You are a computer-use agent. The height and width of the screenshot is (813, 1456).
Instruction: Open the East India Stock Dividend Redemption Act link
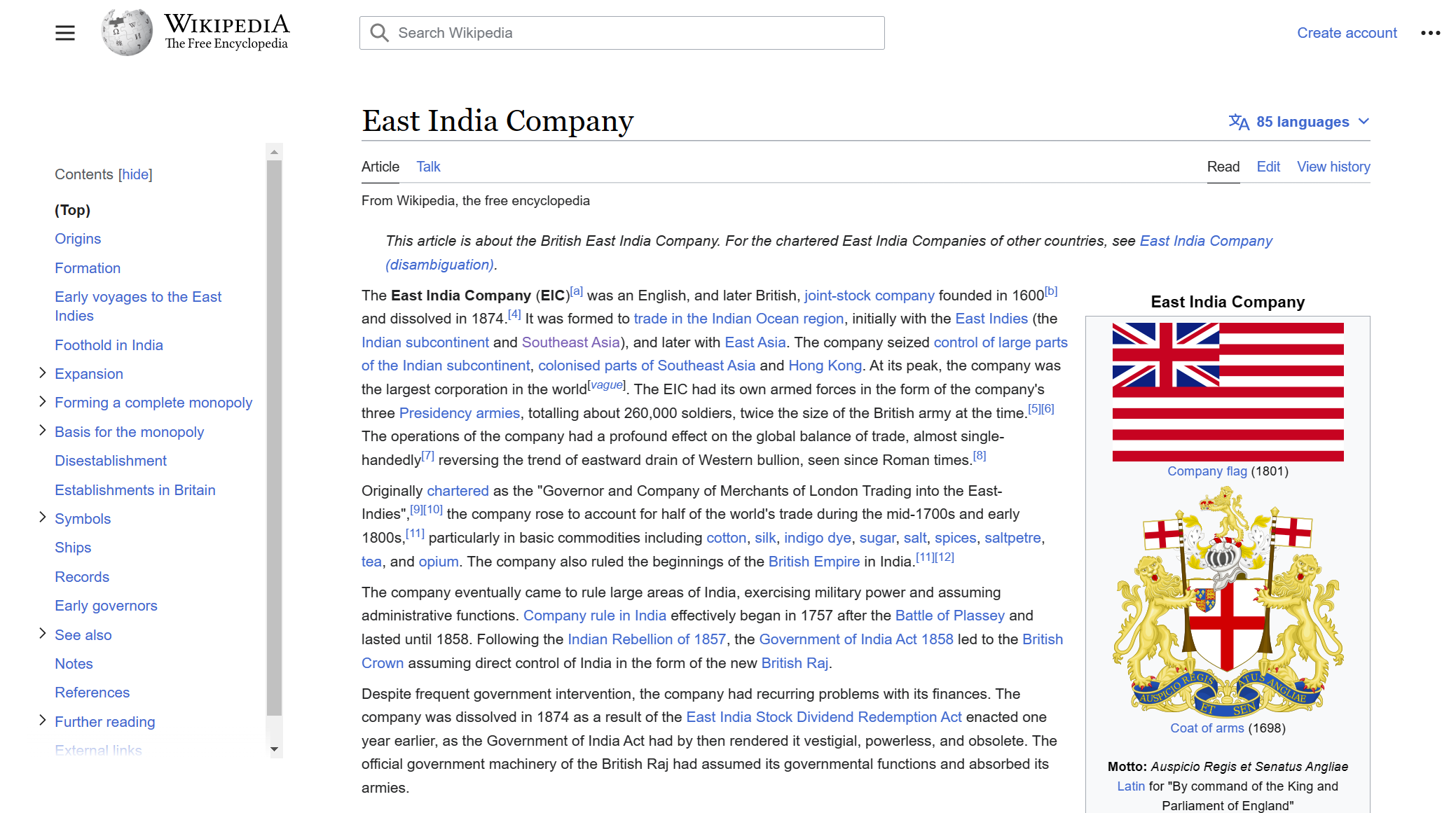(x=823, y=717)
